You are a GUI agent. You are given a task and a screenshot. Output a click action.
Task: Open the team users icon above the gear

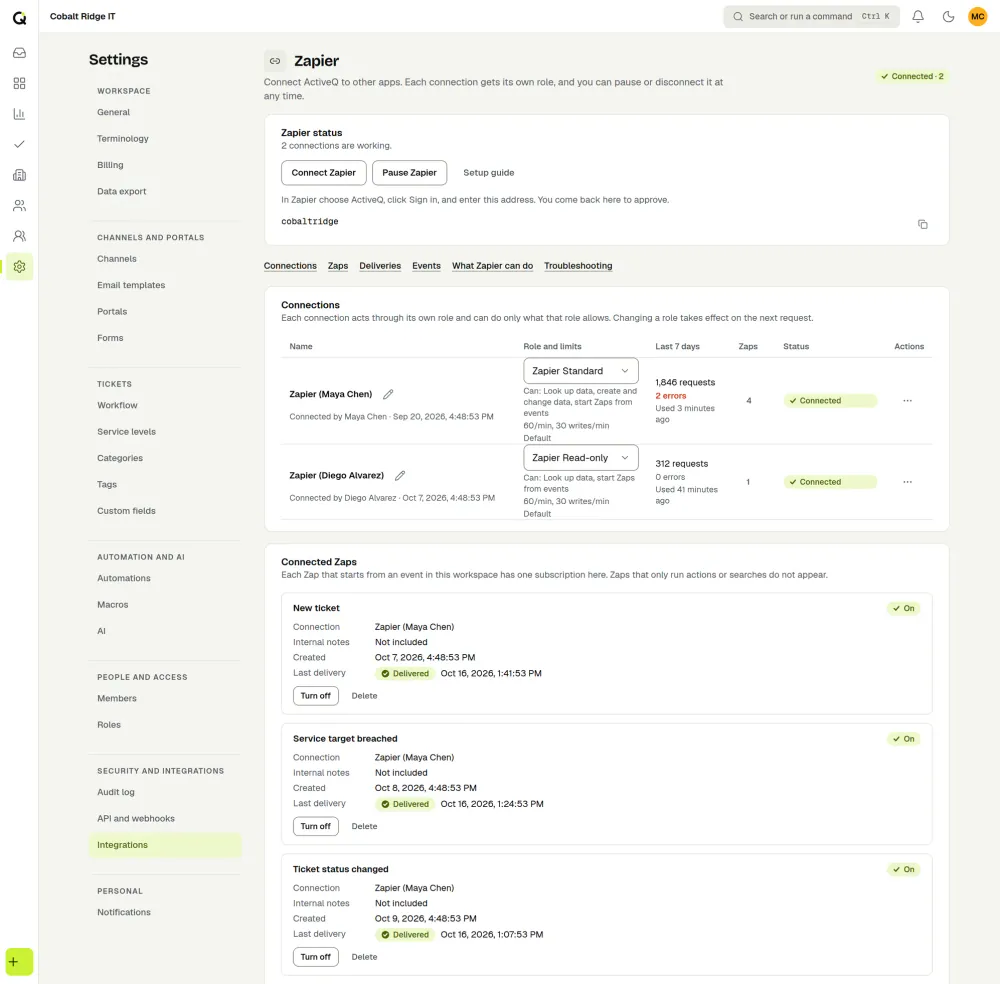point(19,236)
